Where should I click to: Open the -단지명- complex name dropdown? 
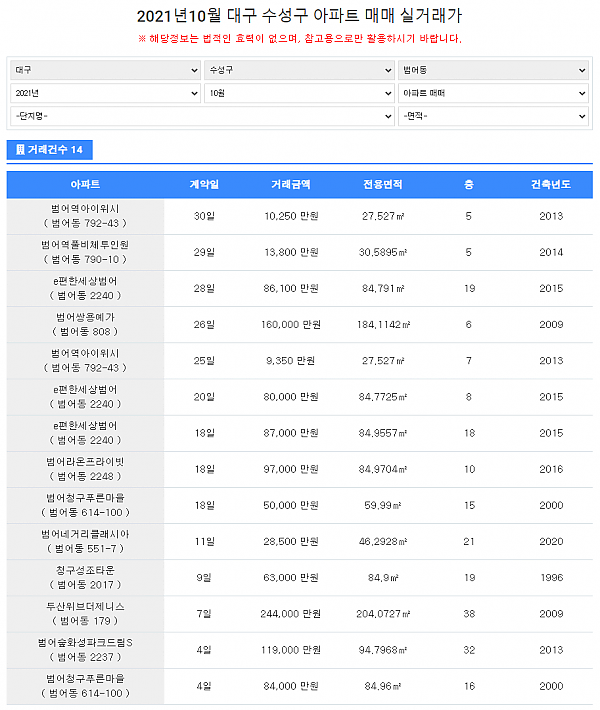tap(202, 116)
